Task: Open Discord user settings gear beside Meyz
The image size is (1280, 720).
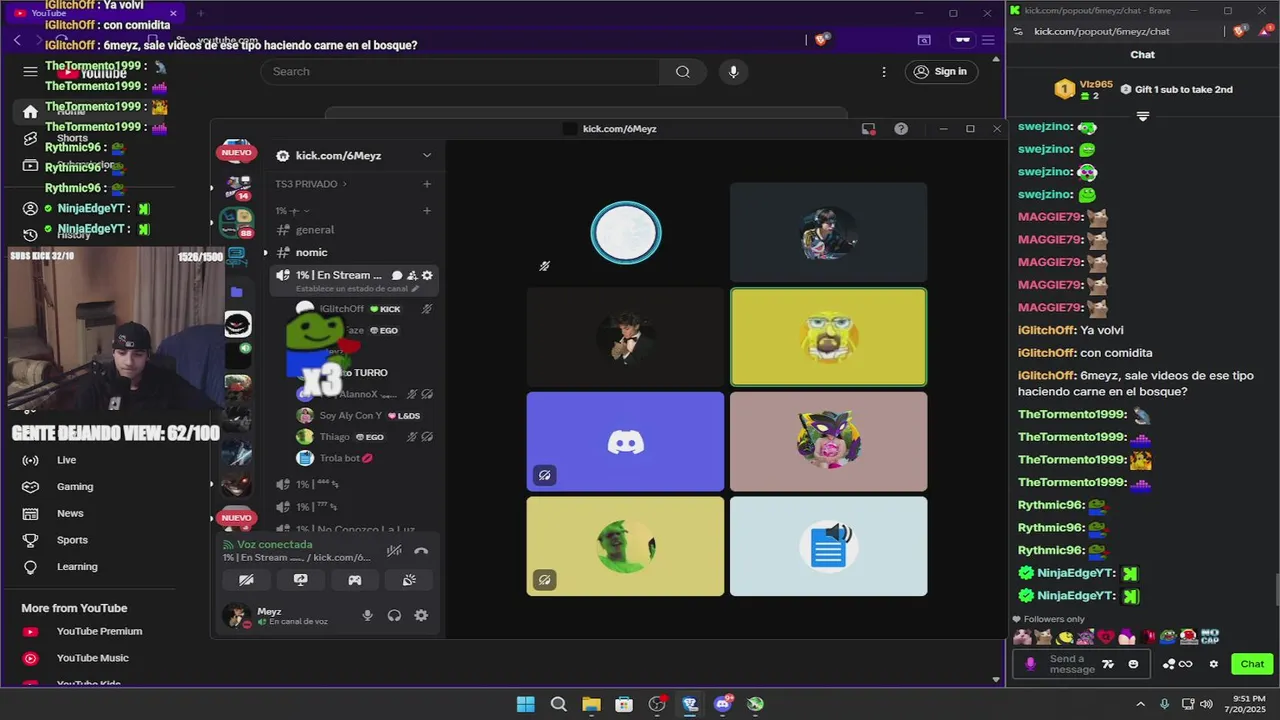Action: [421, 616]
